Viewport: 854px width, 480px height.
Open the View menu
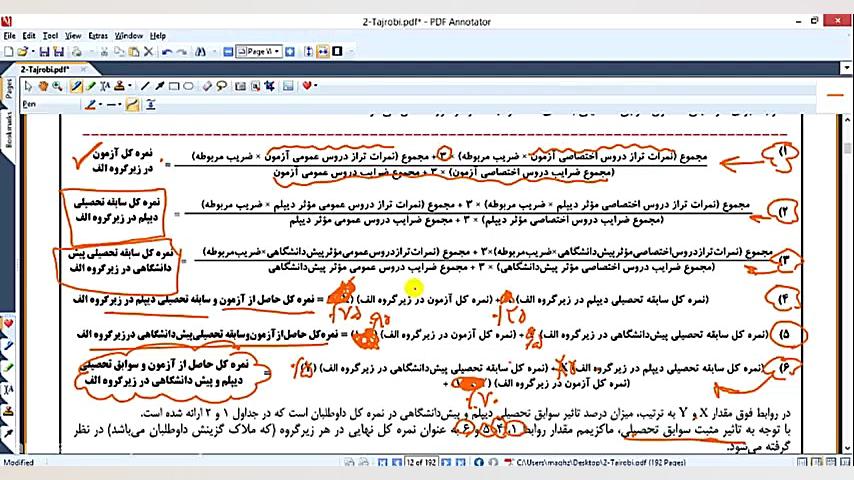coord(73,36)
